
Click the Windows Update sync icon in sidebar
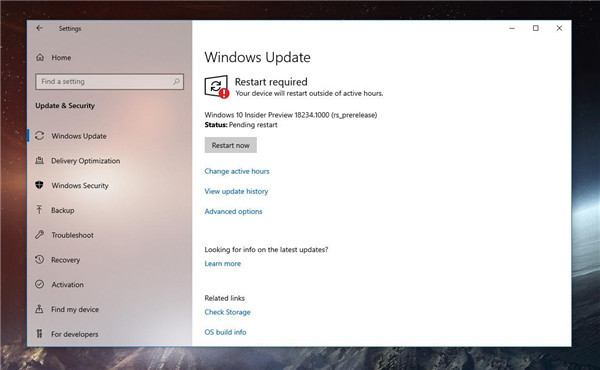(x=39, y=136)
